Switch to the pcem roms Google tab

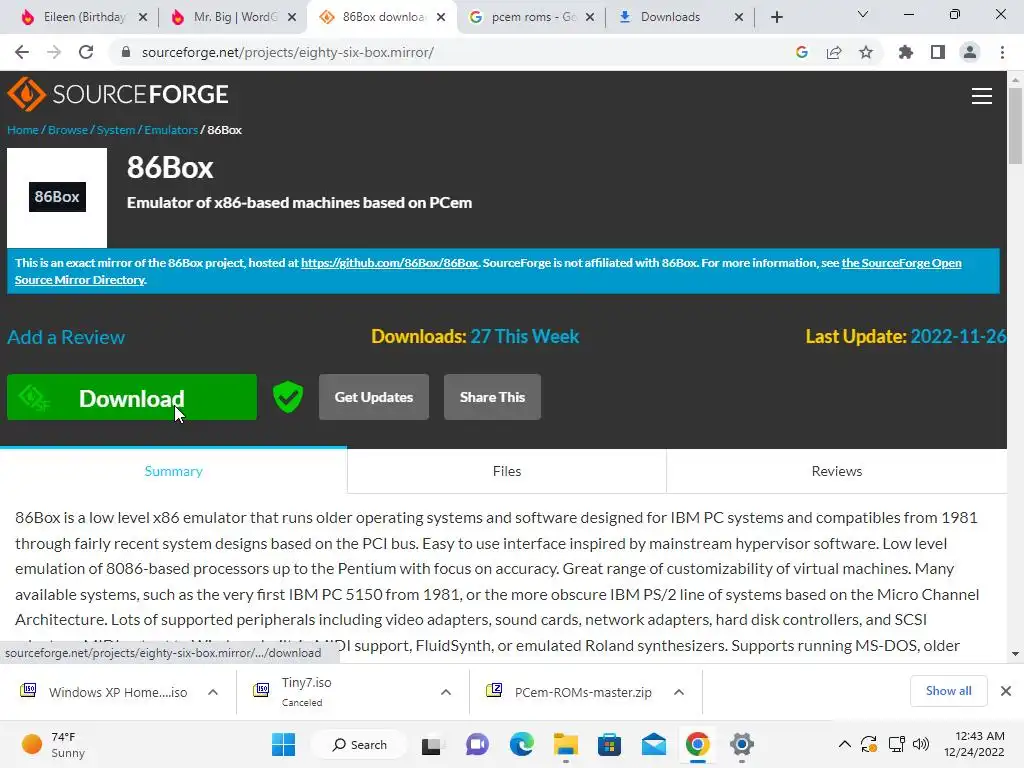(532, 17)
